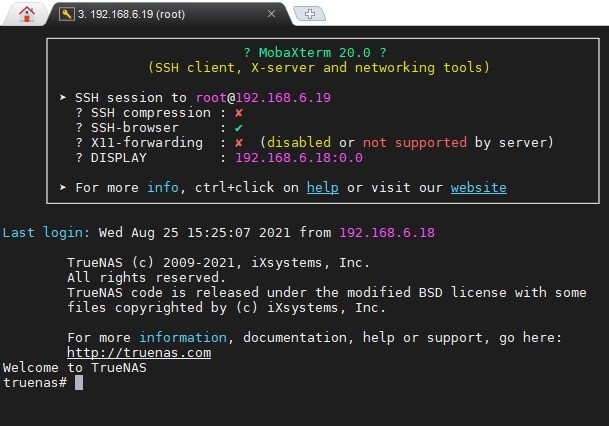Select the 192.168.6.19 (root) session tab
The width and height of the screenshot is (609, 426).
[167, 14]
